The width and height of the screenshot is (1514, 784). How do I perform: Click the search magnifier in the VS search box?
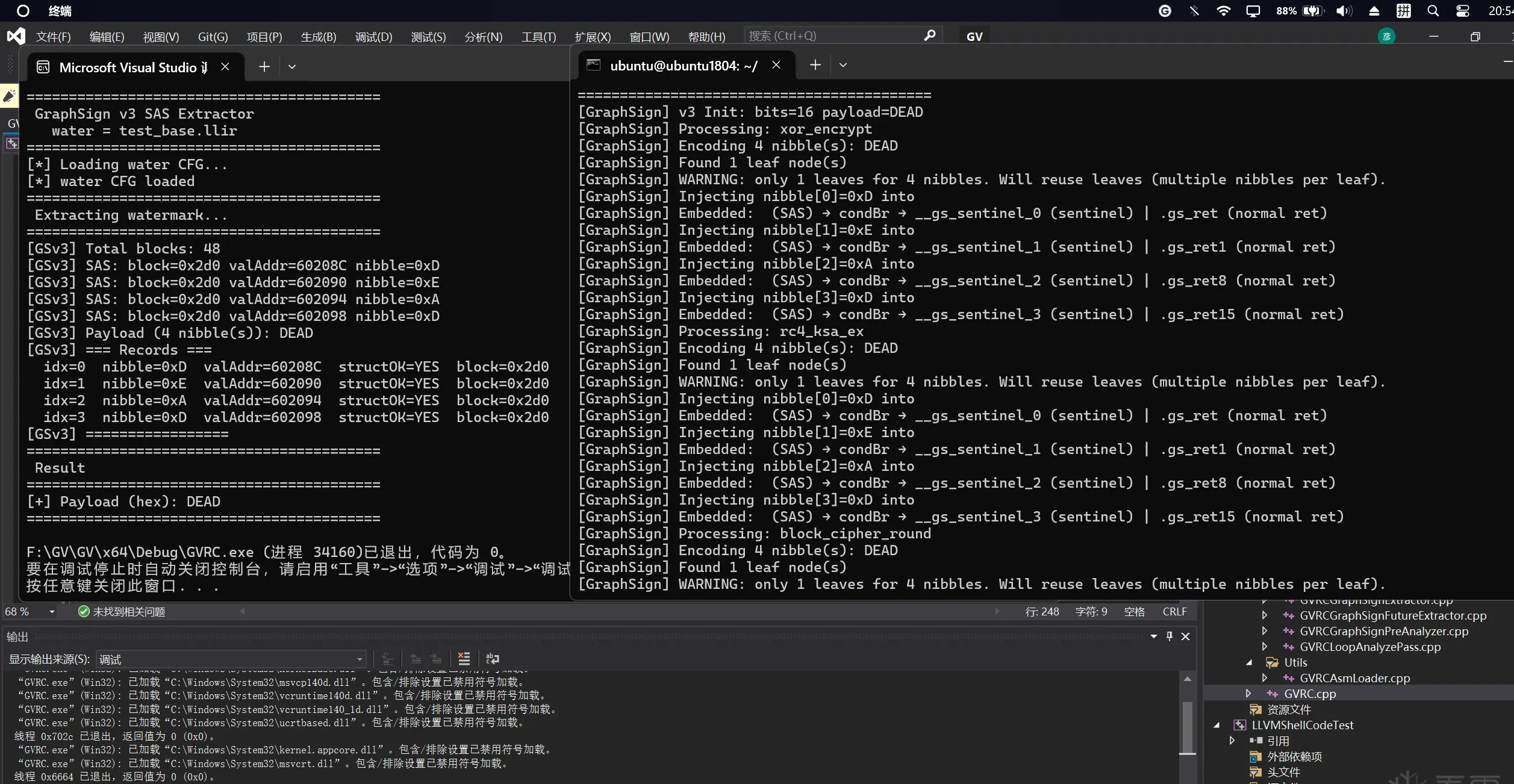tap(930, 36)
